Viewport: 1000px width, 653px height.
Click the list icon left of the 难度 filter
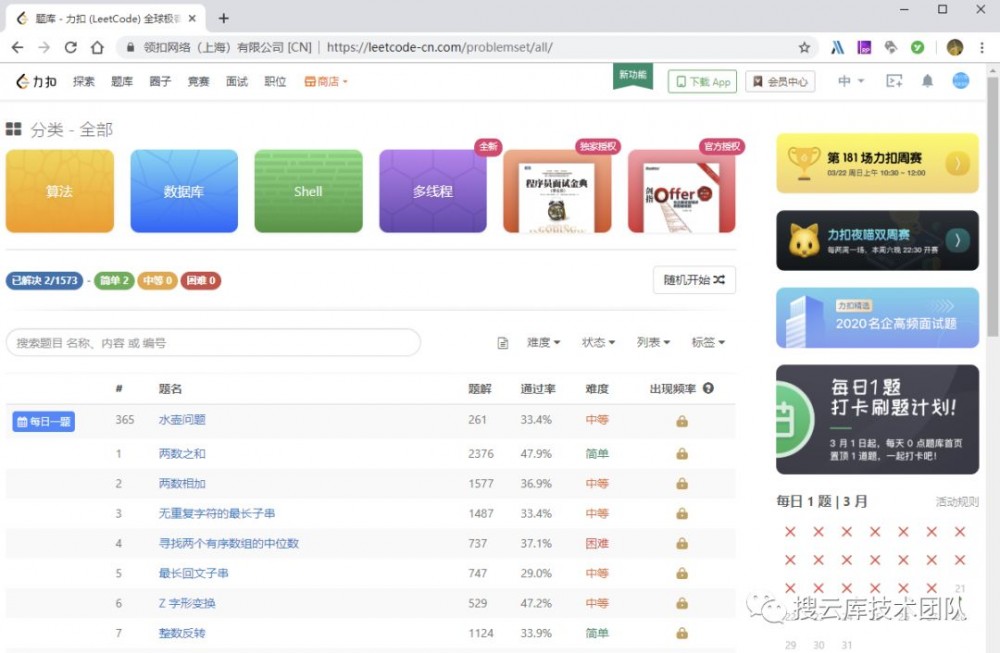(503, 342)
